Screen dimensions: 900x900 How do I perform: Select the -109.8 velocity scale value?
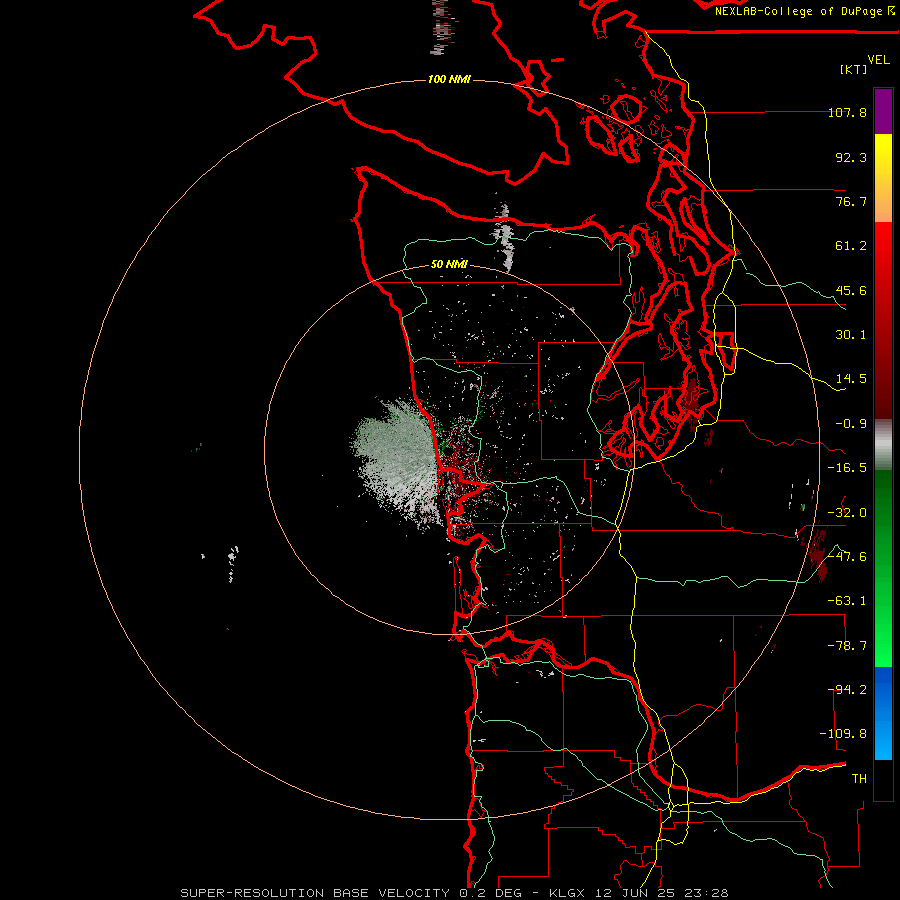point(843,734)
